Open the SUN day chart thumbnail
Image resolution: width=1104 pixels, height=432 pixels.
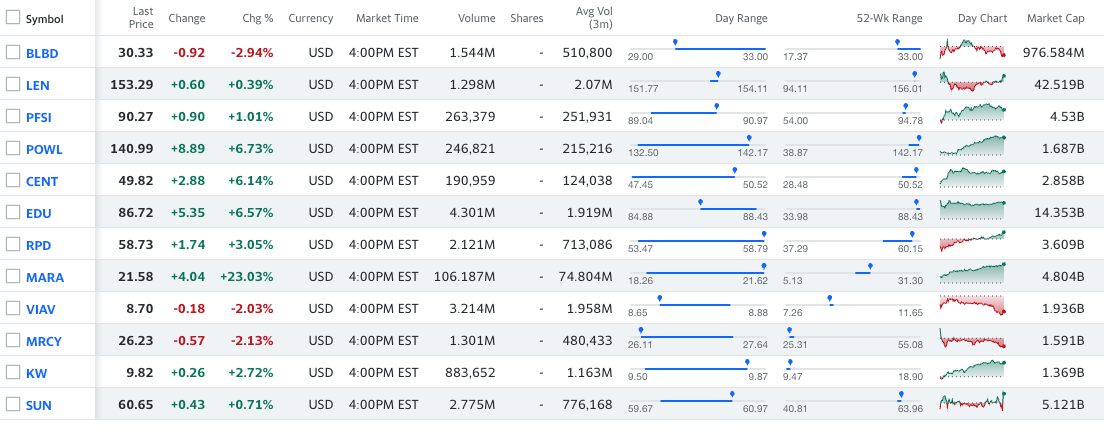[973, 402]
